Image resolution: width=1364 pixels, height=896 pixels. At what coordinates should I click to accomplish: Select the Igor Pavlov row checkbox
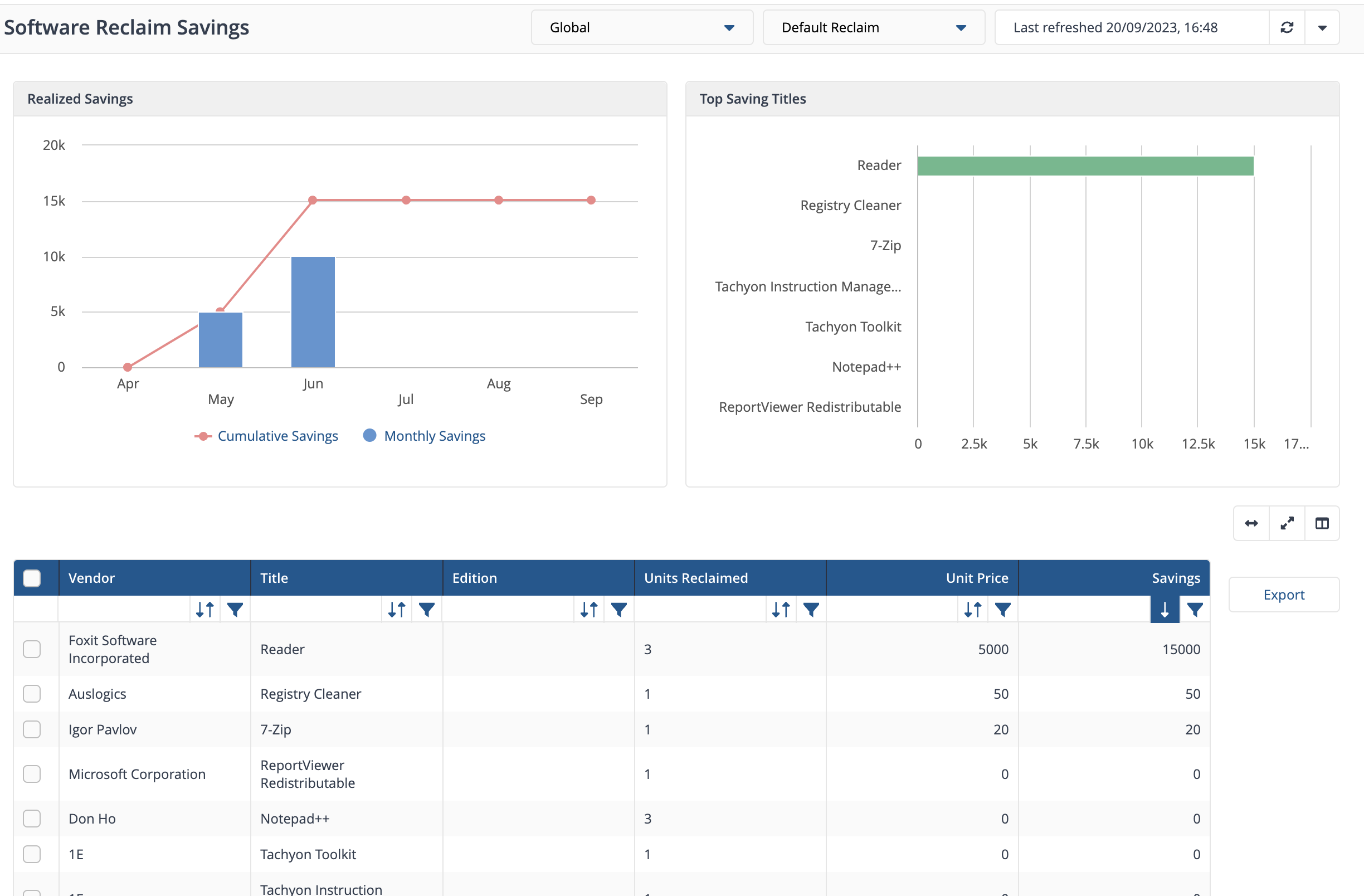pyautogui.click(x=32, y=729)
